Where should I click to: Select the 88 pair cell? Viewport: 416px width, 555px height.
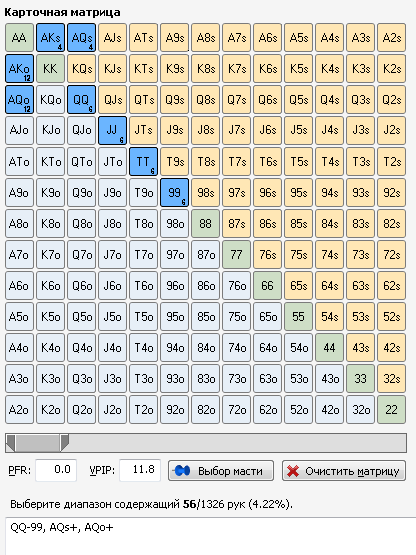coord(205,224)
